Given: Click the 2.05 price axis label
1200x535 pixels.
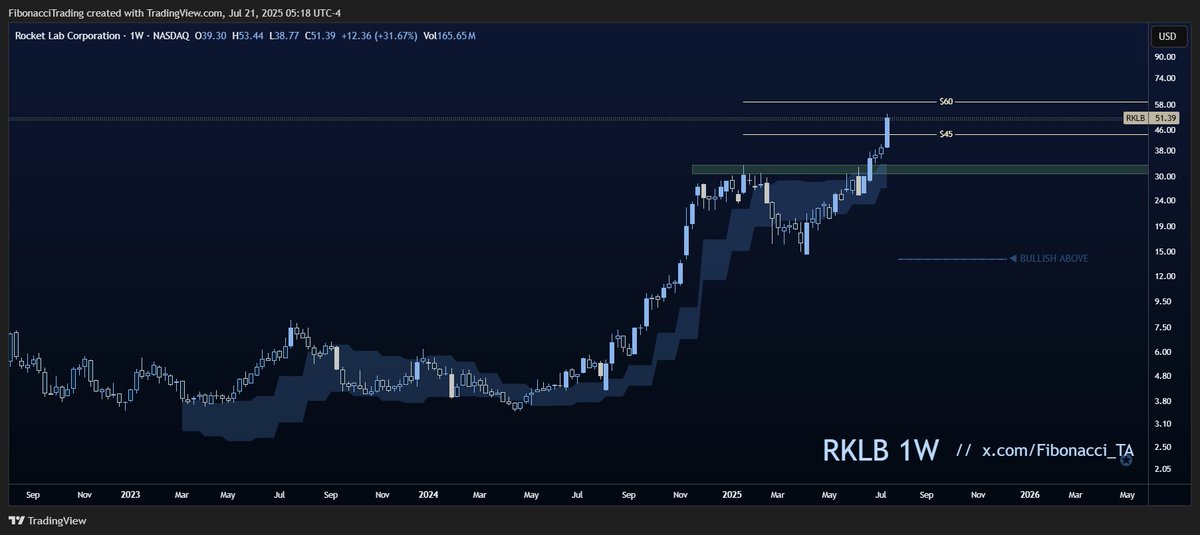Looking at the screenshot, I should coord(1161,468).
